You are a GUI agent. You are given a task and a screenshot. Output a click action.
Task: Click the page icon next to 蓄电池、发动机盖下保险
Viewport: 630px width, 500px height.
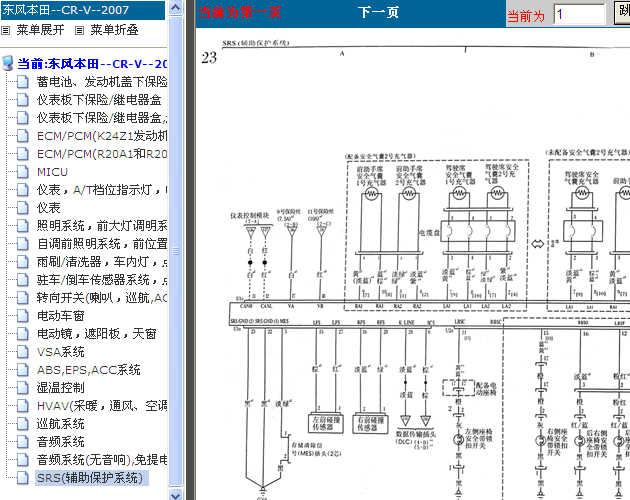pyautogui.click(x=22, y=82)
